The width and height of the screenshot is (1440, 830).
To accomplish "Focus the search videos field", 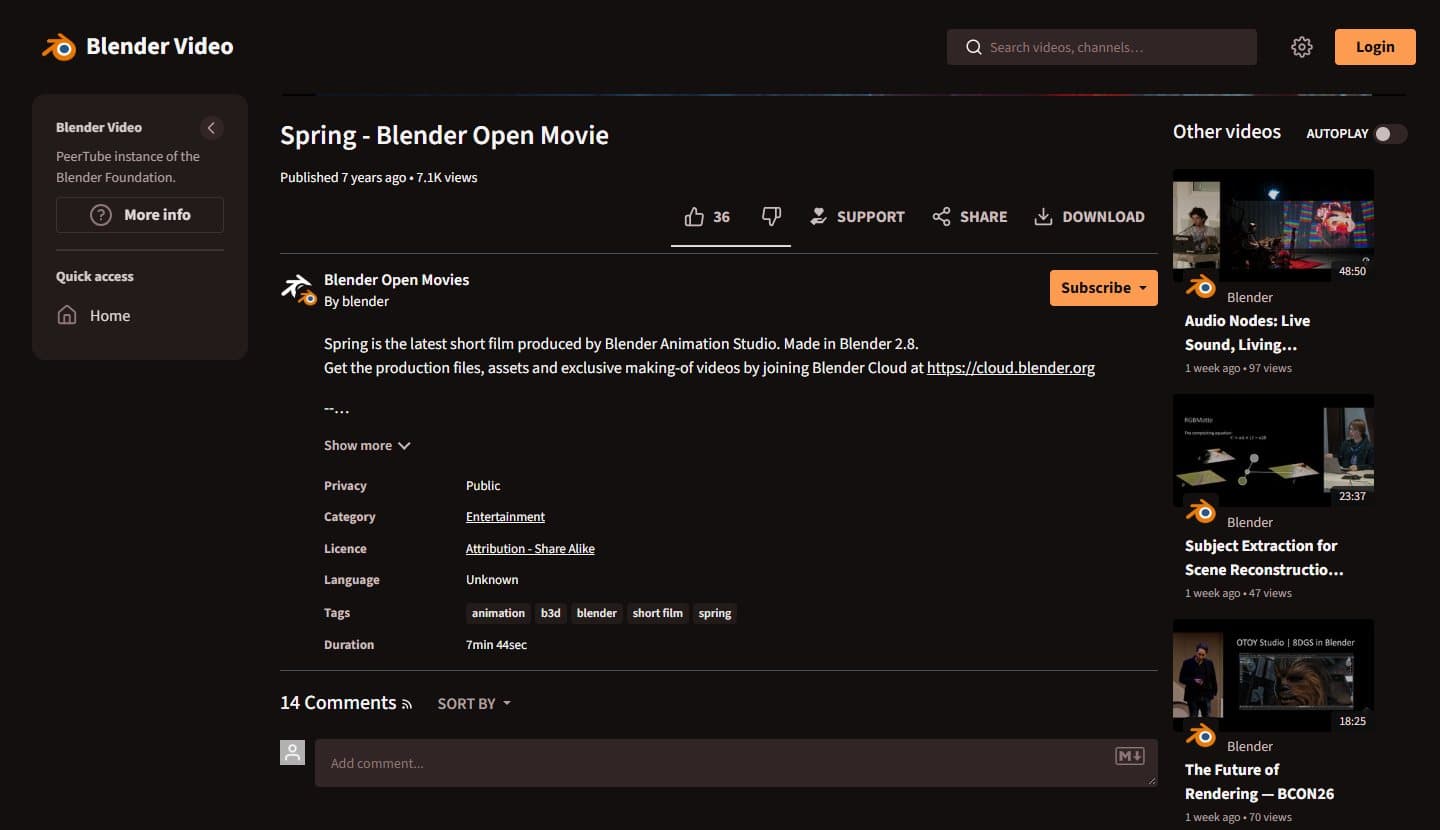I will [1102, 47].
